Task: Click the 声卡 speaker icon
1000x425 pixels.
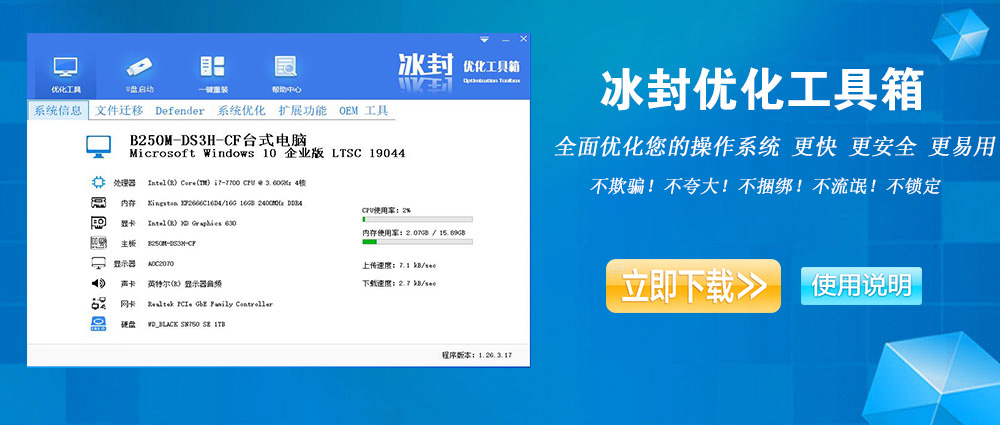Action: click(x=99, y=283)
